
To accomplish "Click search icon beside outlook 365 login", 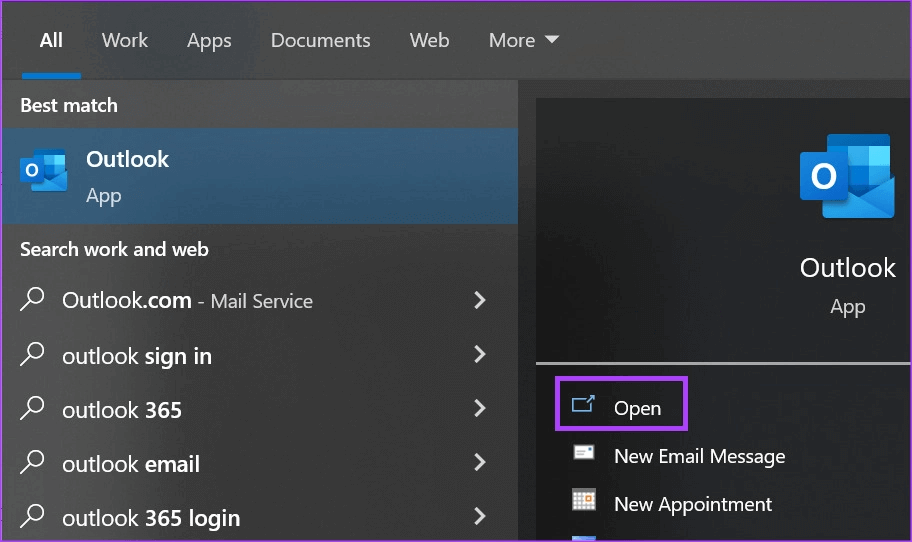I will coord(32,515).
